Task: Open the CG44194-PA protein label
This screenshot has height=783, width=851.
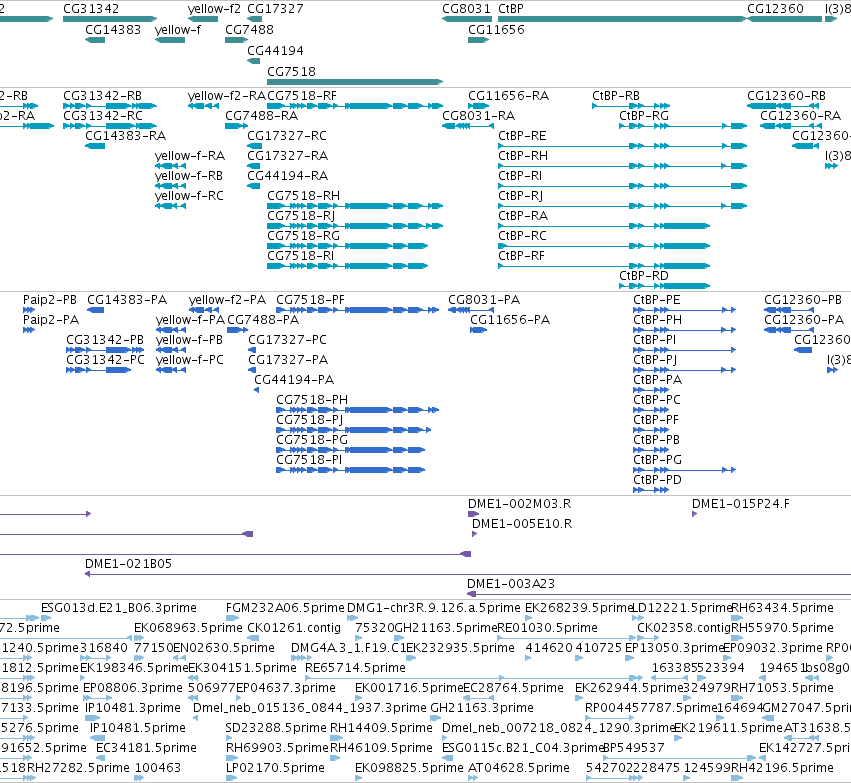Action: 294,380
